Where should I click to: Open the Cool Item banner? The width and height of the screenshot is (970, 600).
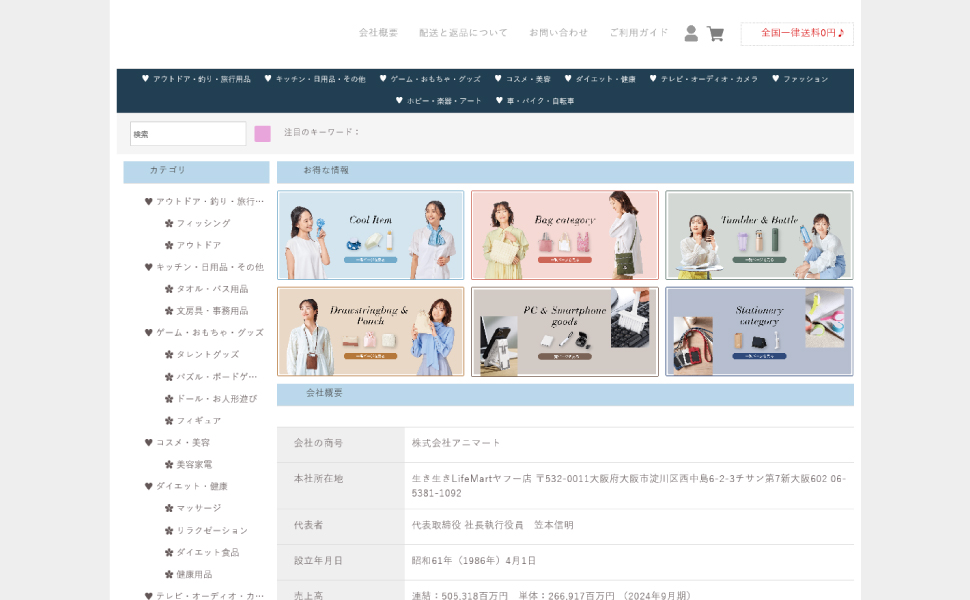click(x=370, y=235)
